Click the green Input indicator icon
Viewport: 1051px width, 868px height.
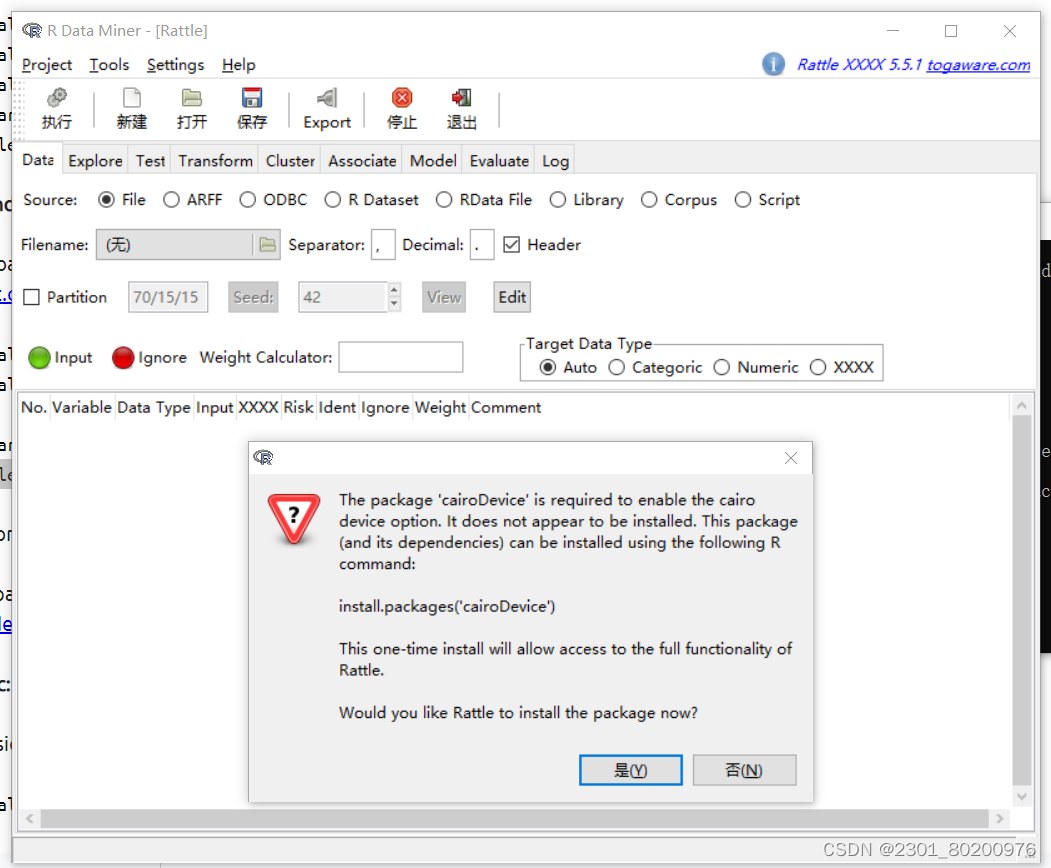40,358
